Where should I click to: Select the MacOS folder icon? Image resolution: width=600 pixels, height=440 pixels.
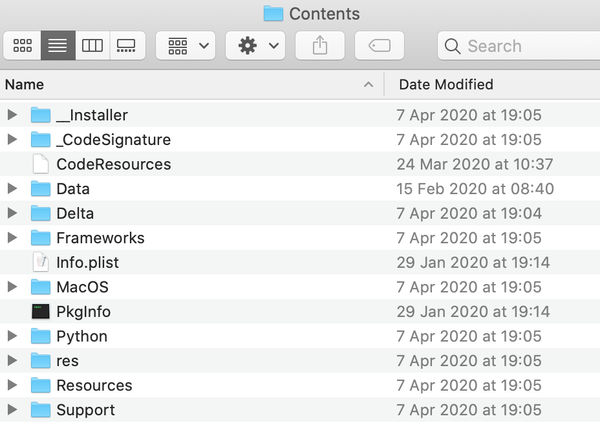(40, 287)
